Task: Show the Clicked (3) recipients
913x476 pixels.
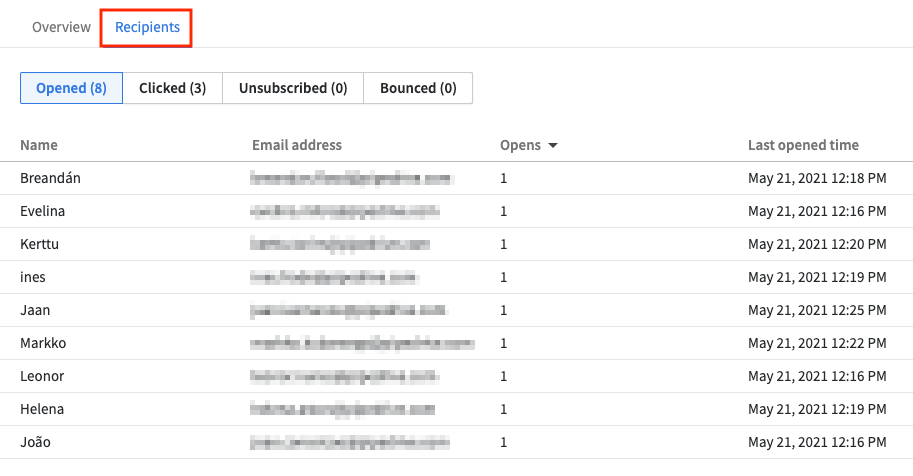Action: click(x=172, y=88)
